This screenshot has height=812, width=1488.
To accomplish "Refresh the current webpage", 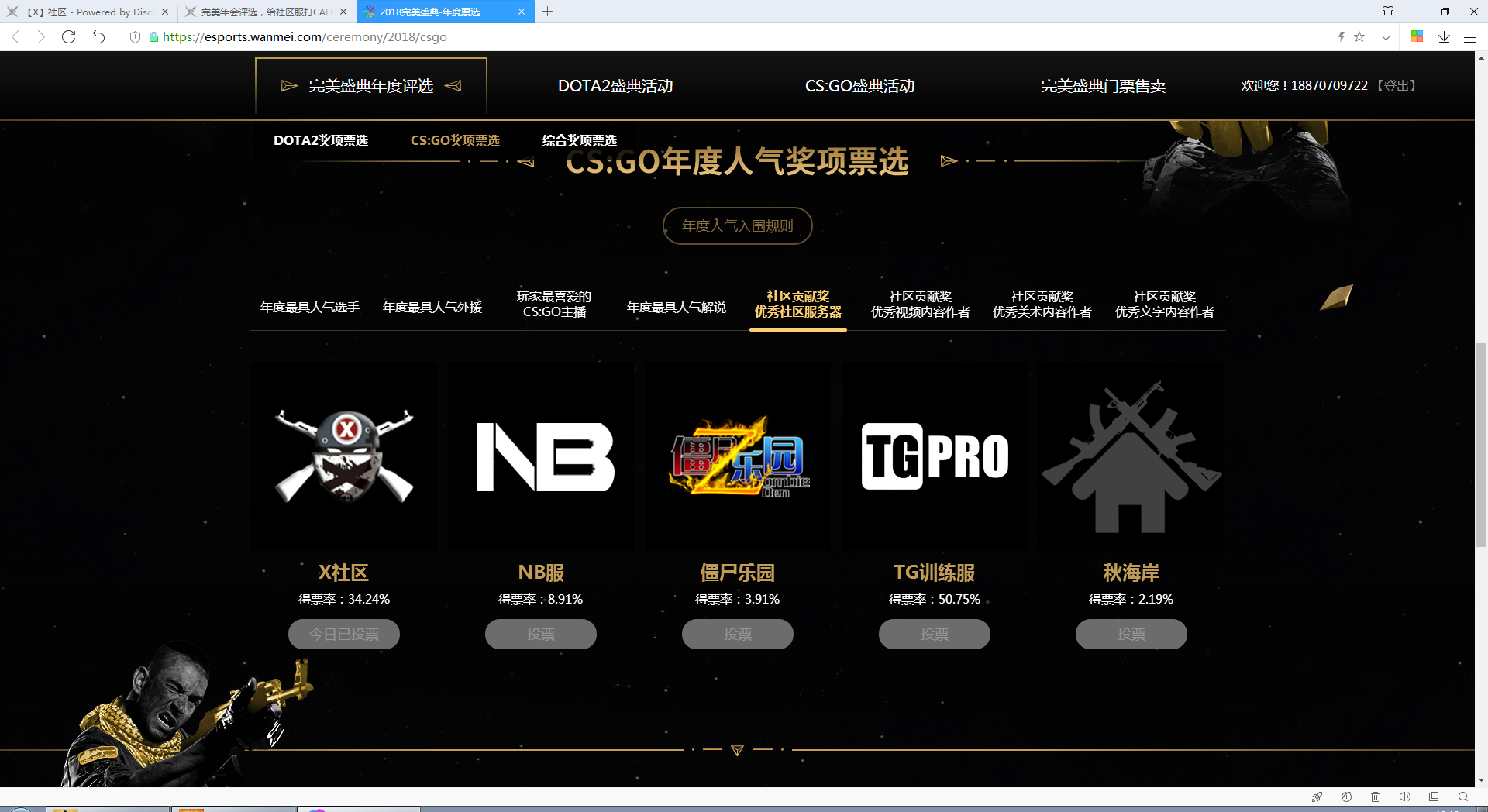I will click(x=68, y=36).
